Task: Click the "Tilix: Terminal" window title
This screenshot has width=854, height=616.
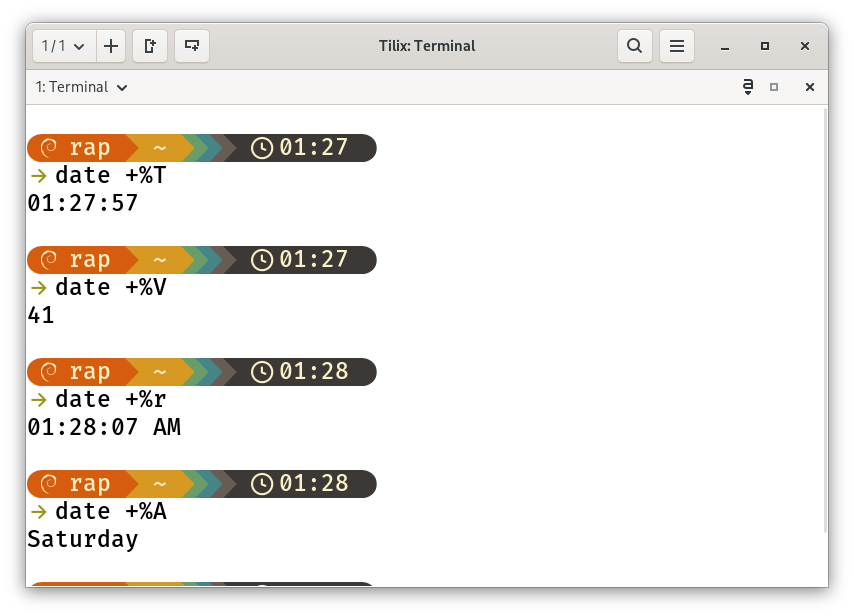Action: [427, 46]
